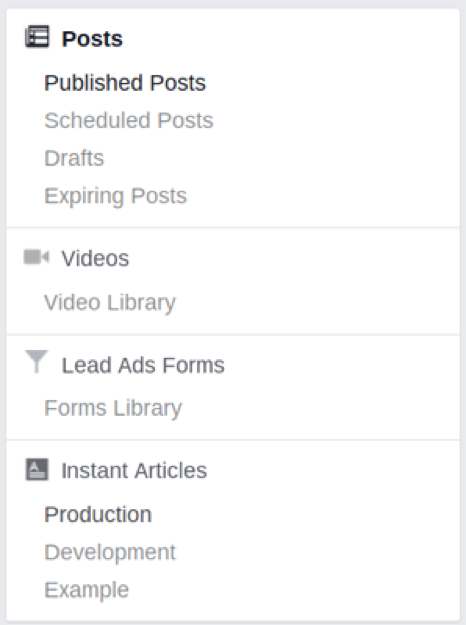Open the Video Library
Viewport: 466px width, 625px height.
click(x=110, y=303)
